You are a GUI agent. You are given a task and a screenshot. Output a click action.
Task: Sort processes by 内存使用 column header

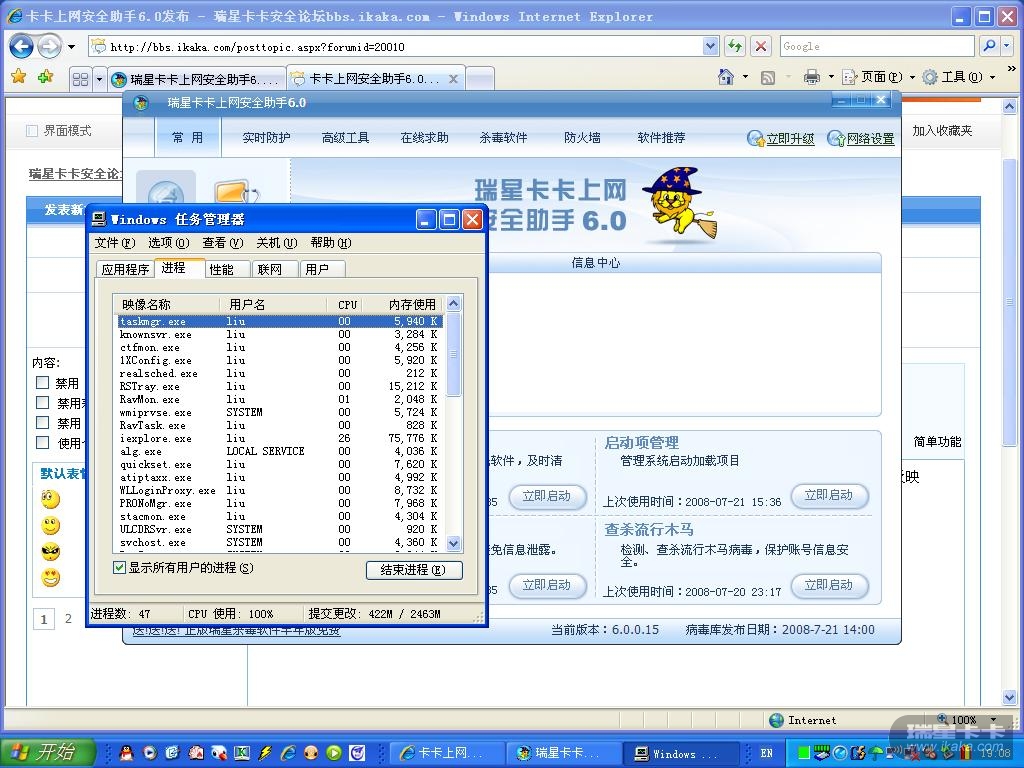coord(403,304)
